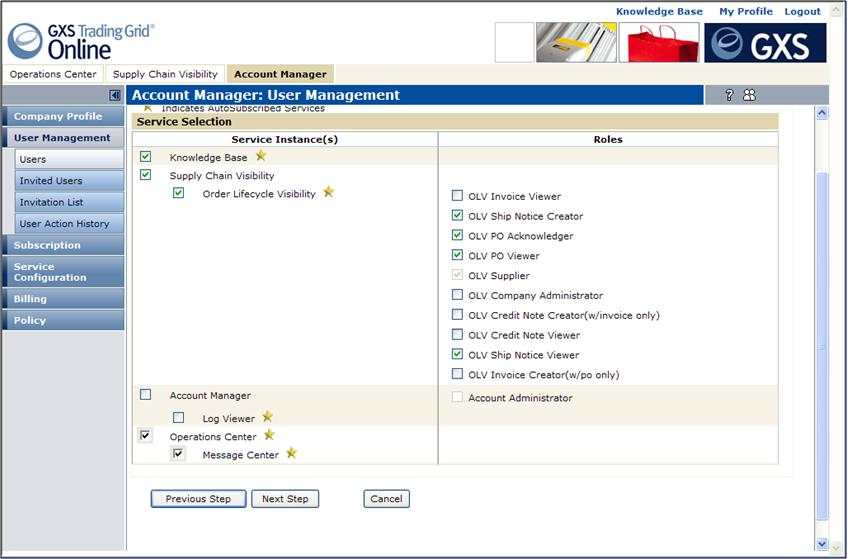Click the Next Step button
The height and width of the screenshot is (559, 848).
click(285, 498)
